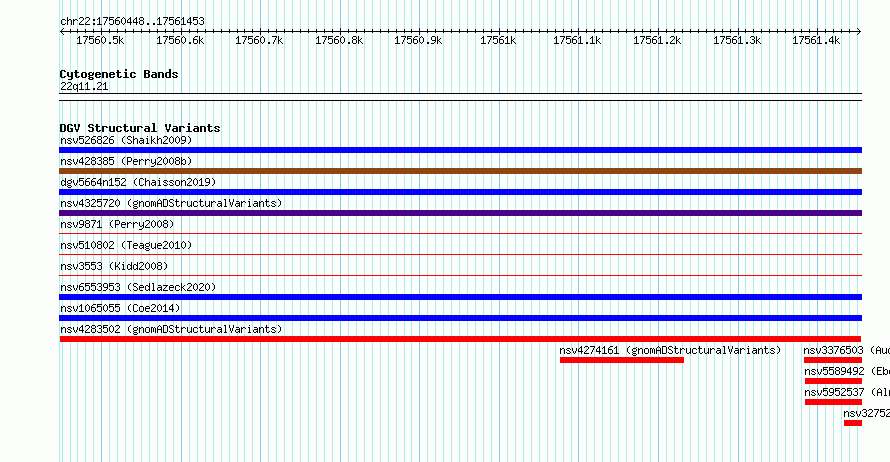
Task: Open nsv4283502 (gnomADStructuralVariants) label
Action: click(171, 329)
